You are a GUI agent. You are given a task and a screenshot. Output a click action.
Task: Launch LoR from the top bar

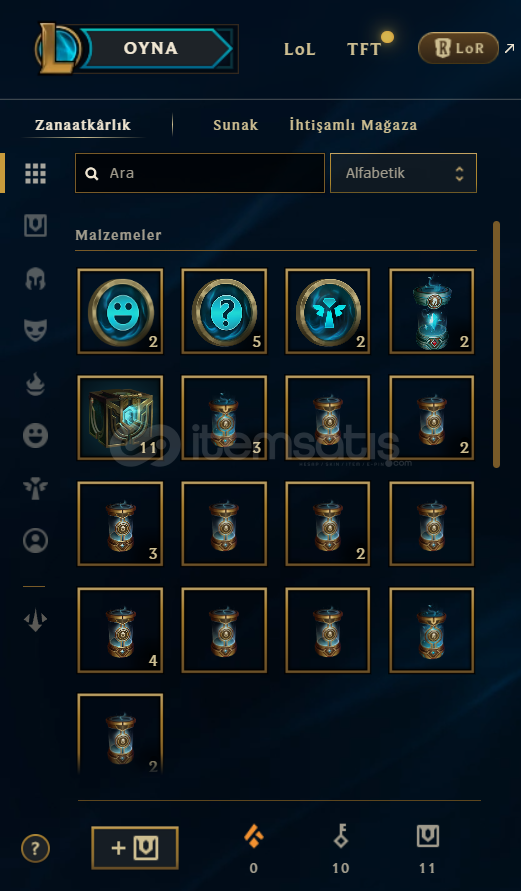[x=459, y=48]
